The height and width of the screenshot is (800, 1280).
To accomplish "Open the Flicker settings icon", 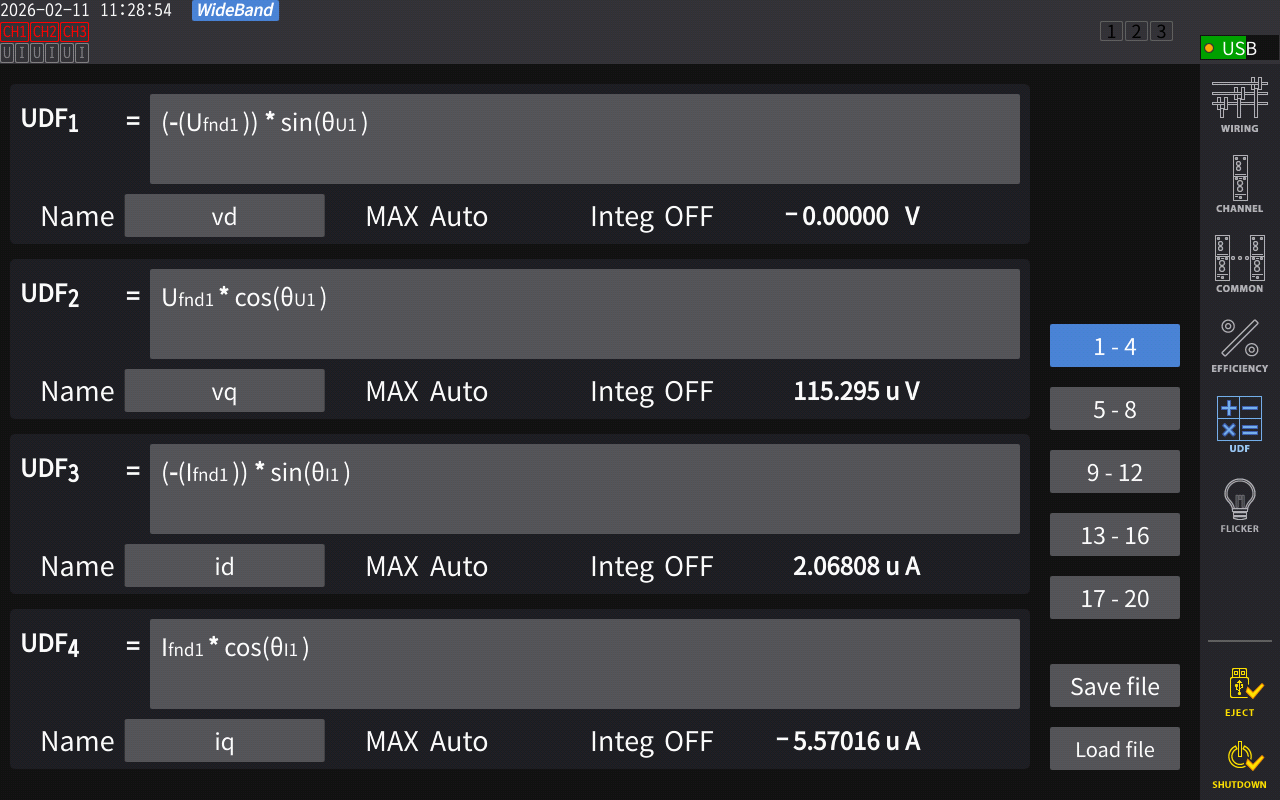I will pyautogui.click(x=1239, y=503).
